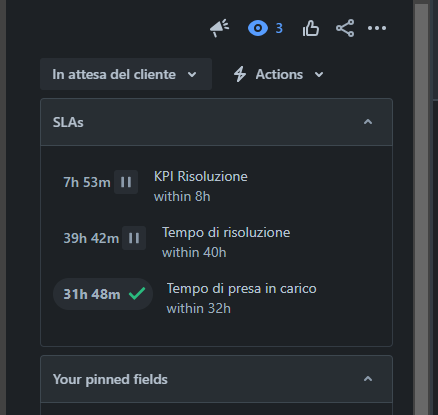Image resolution: width=438 pixels, height=415 pixels.
Task: Open the share issue icon
Action: [x=345, y=28]
